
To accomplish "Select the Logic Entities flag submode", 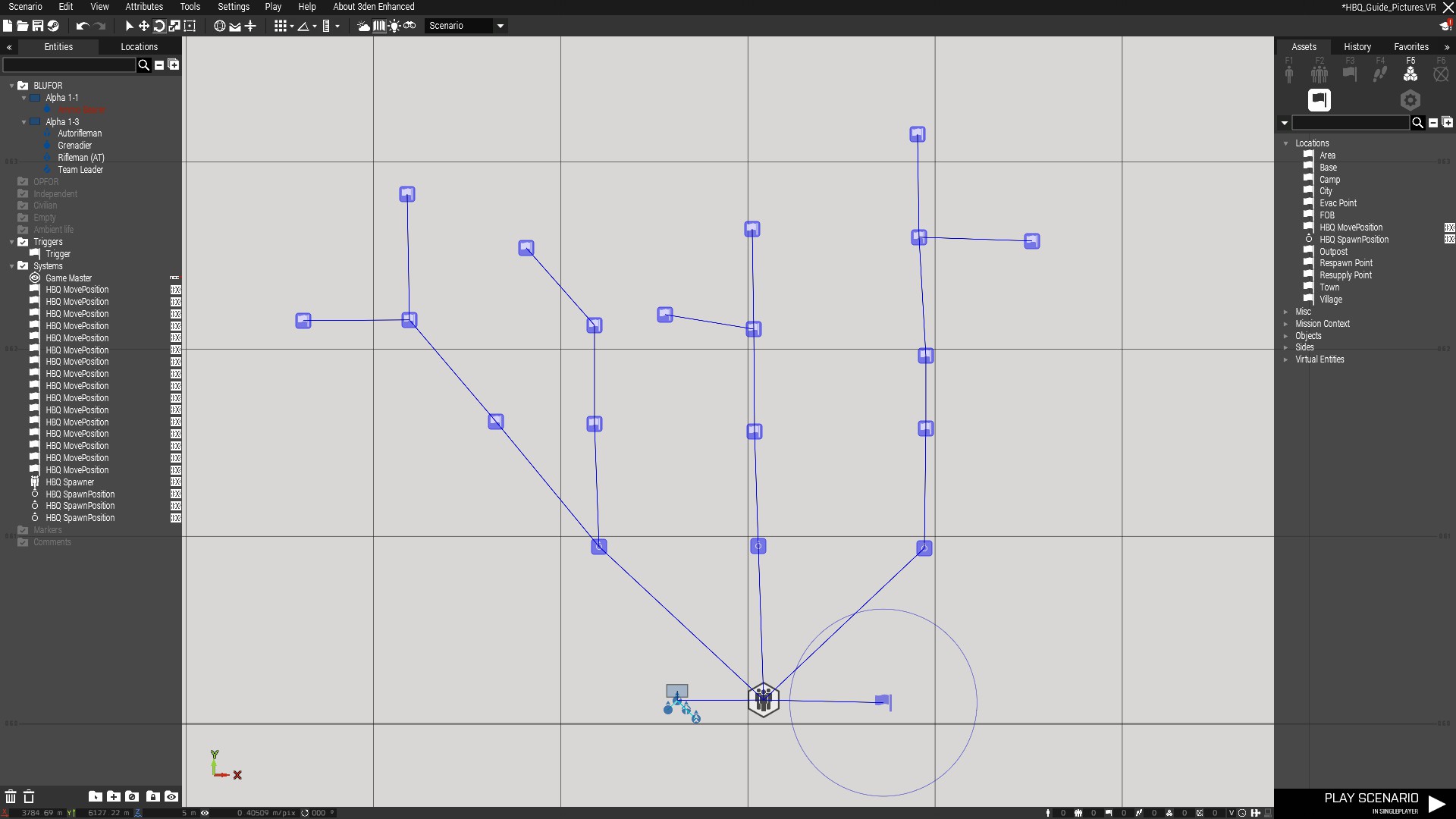I will [1319, 100].
